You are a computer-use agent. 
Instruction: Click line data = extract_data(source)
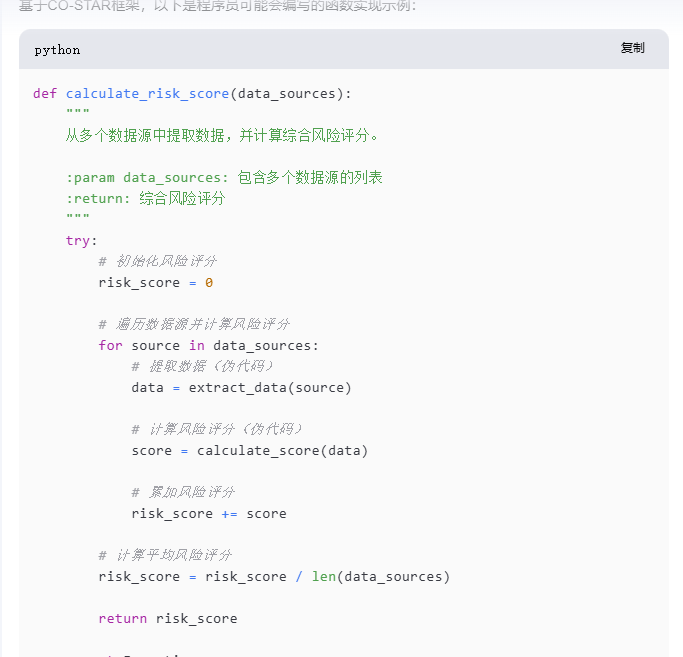point(241,387)
